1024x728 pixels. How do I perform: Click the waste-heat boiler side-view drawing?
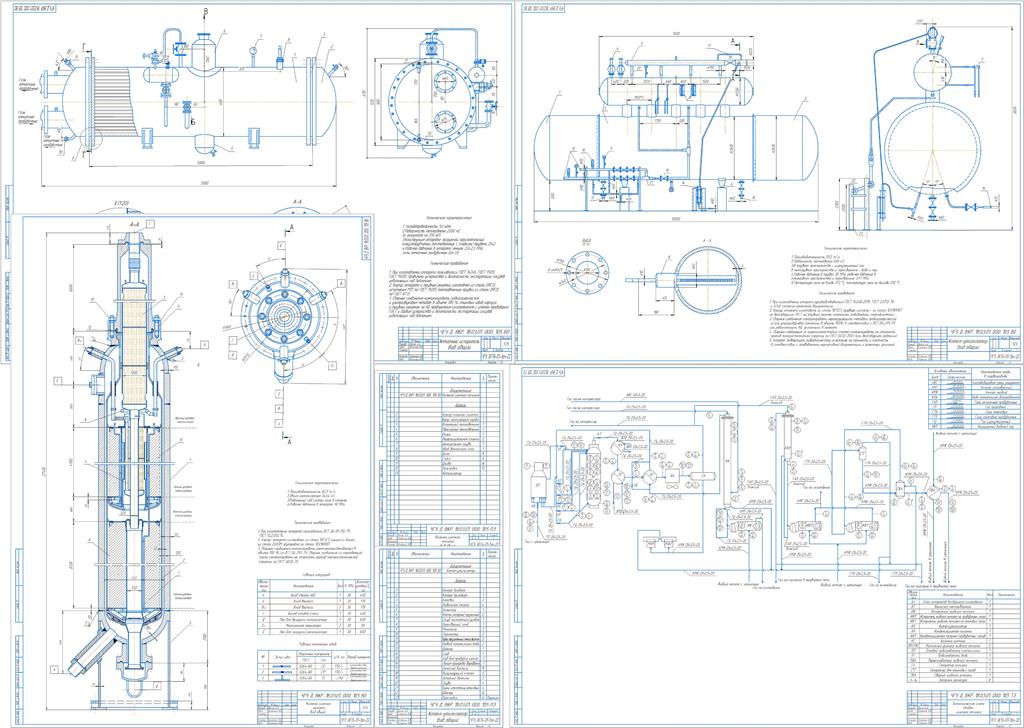[x=676, y=127]
